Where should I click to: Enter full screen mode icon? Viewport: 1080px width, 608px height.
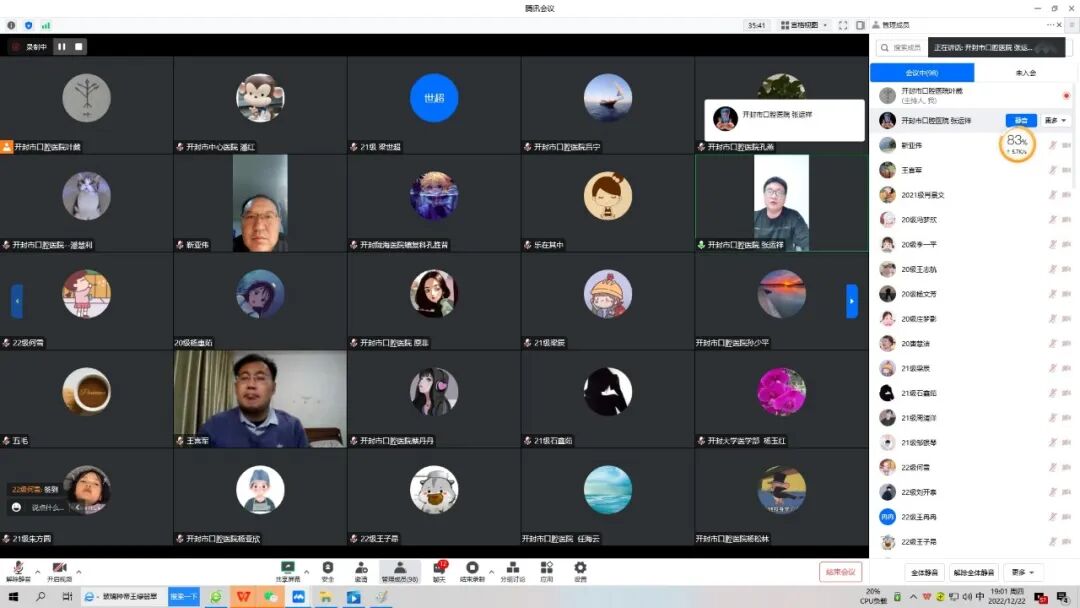pos(843,25)
